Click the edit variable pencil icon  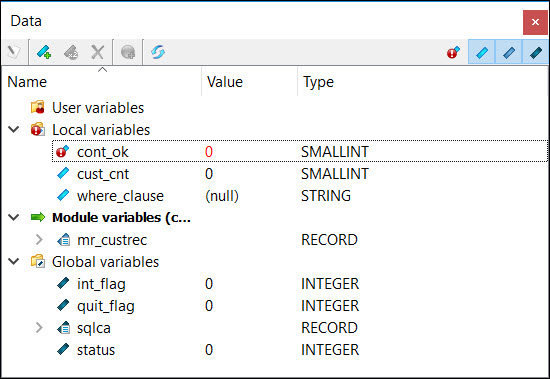click(14, 53)
